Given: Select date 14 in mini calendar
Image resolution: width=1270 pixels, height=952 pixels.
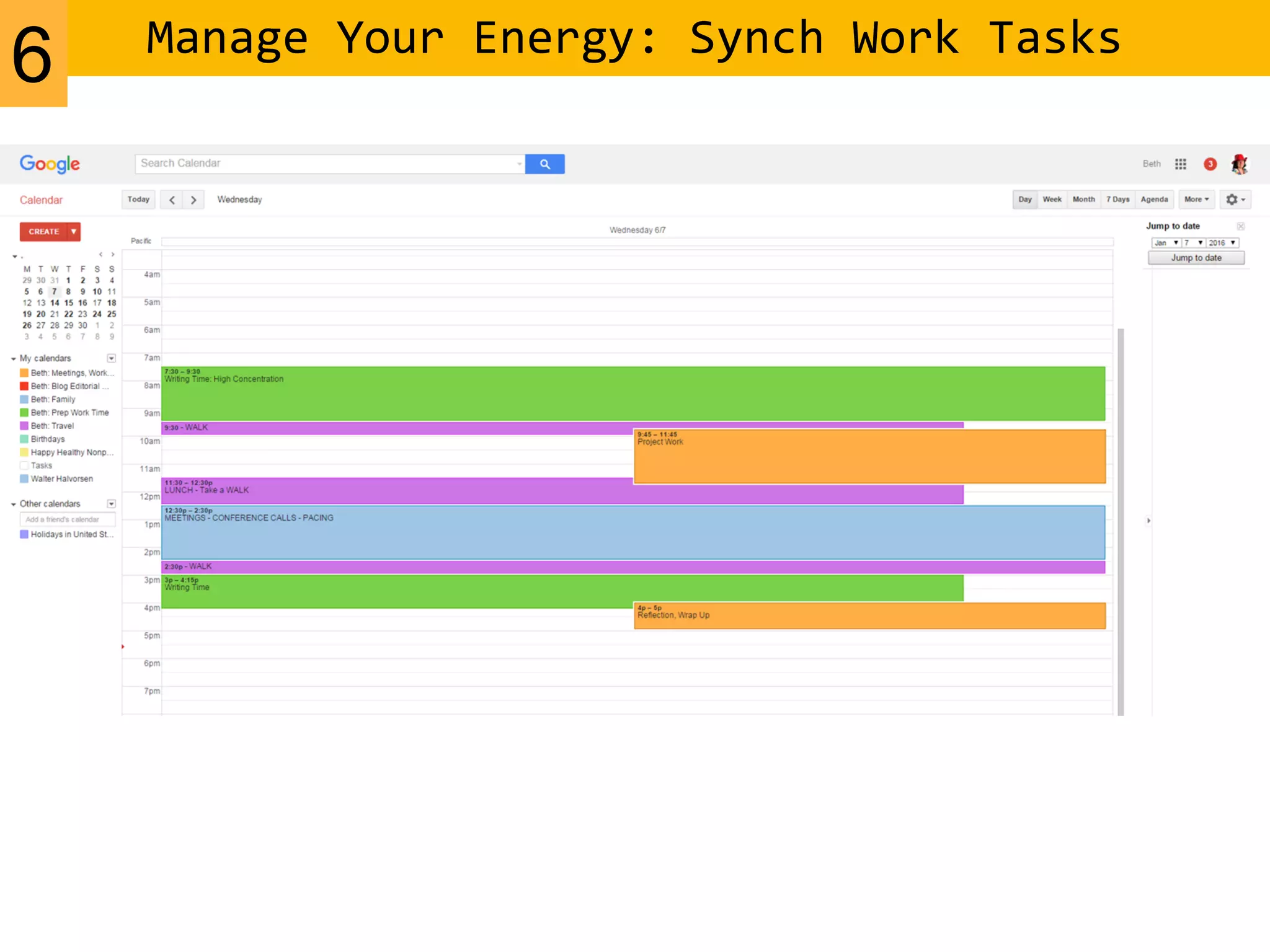Looking at the screenshot, I should tap(55, 303).
